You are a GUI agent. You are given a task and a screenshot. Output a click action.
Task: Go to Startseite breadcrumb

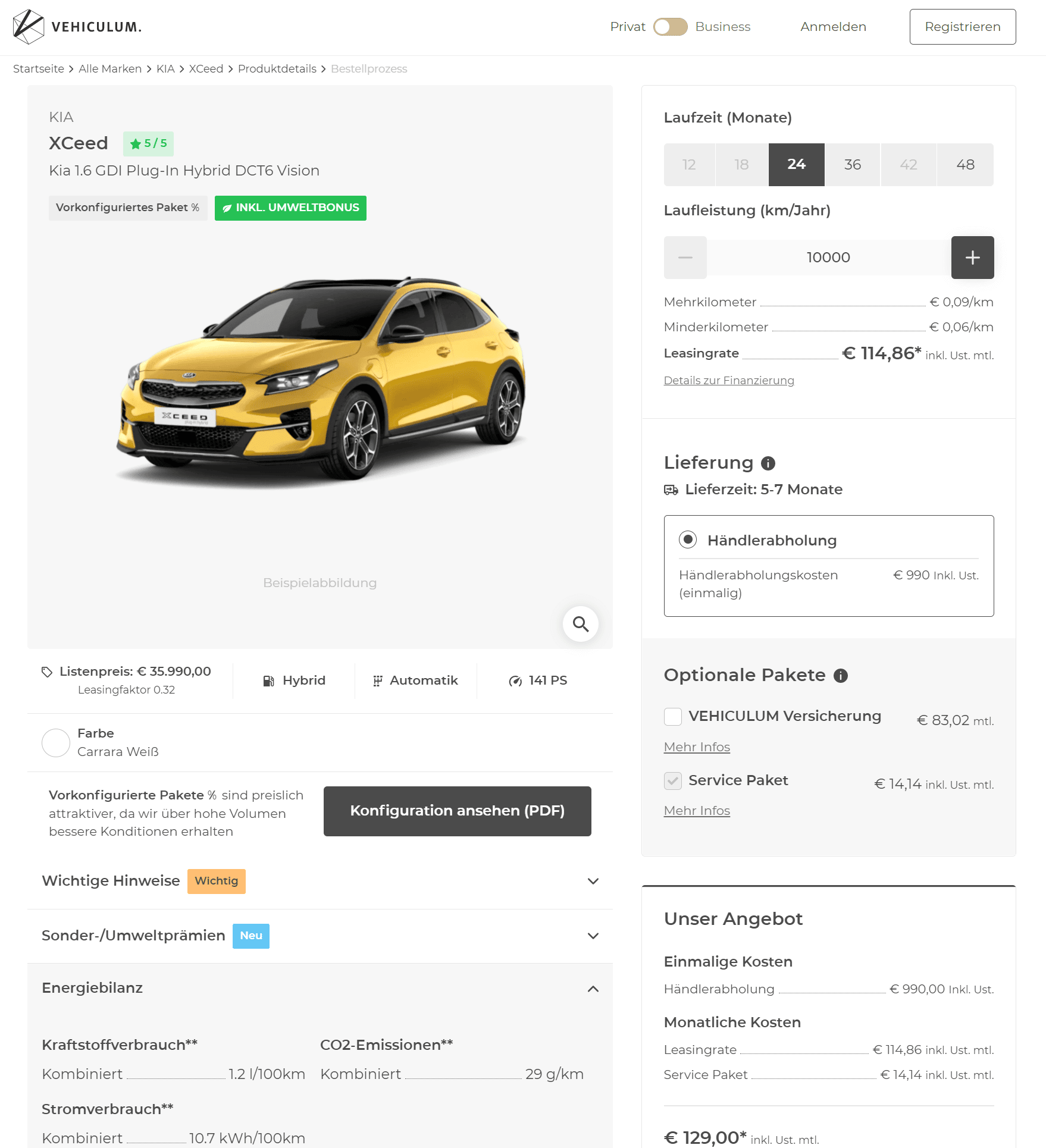pos(39,69)
